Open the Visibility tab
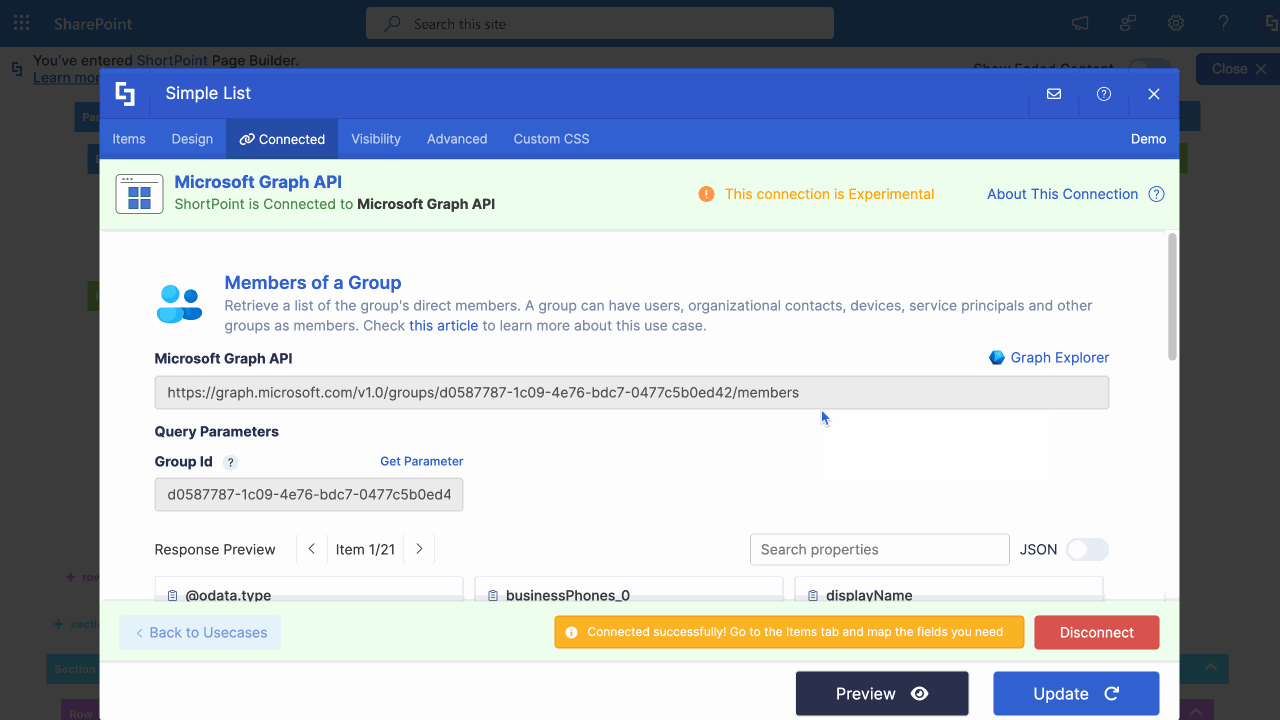Viewport: 1280px width, 720px height. pyautogui.click(x=376, y=139)
